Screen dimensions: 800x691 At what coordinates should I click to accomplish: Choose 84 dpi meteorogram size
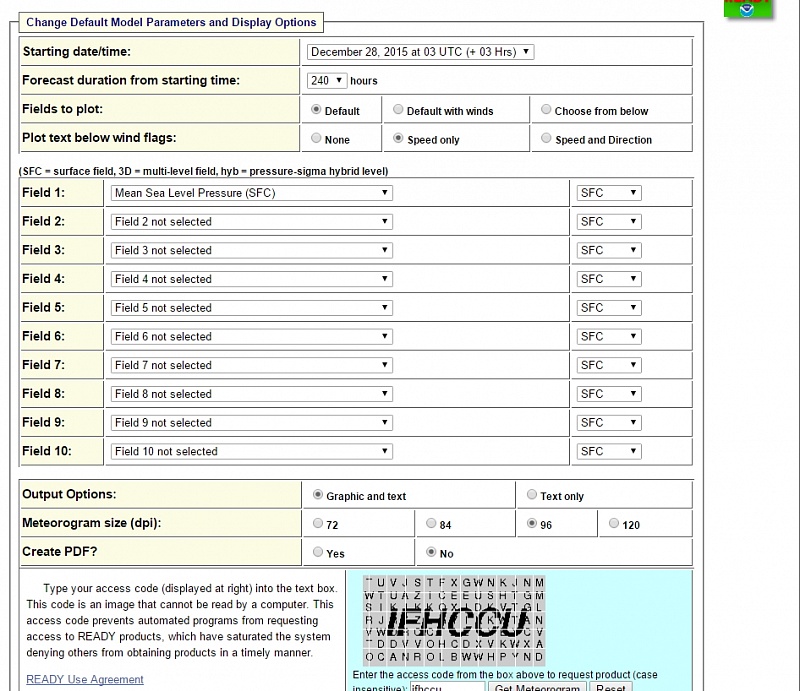(431, 523)
